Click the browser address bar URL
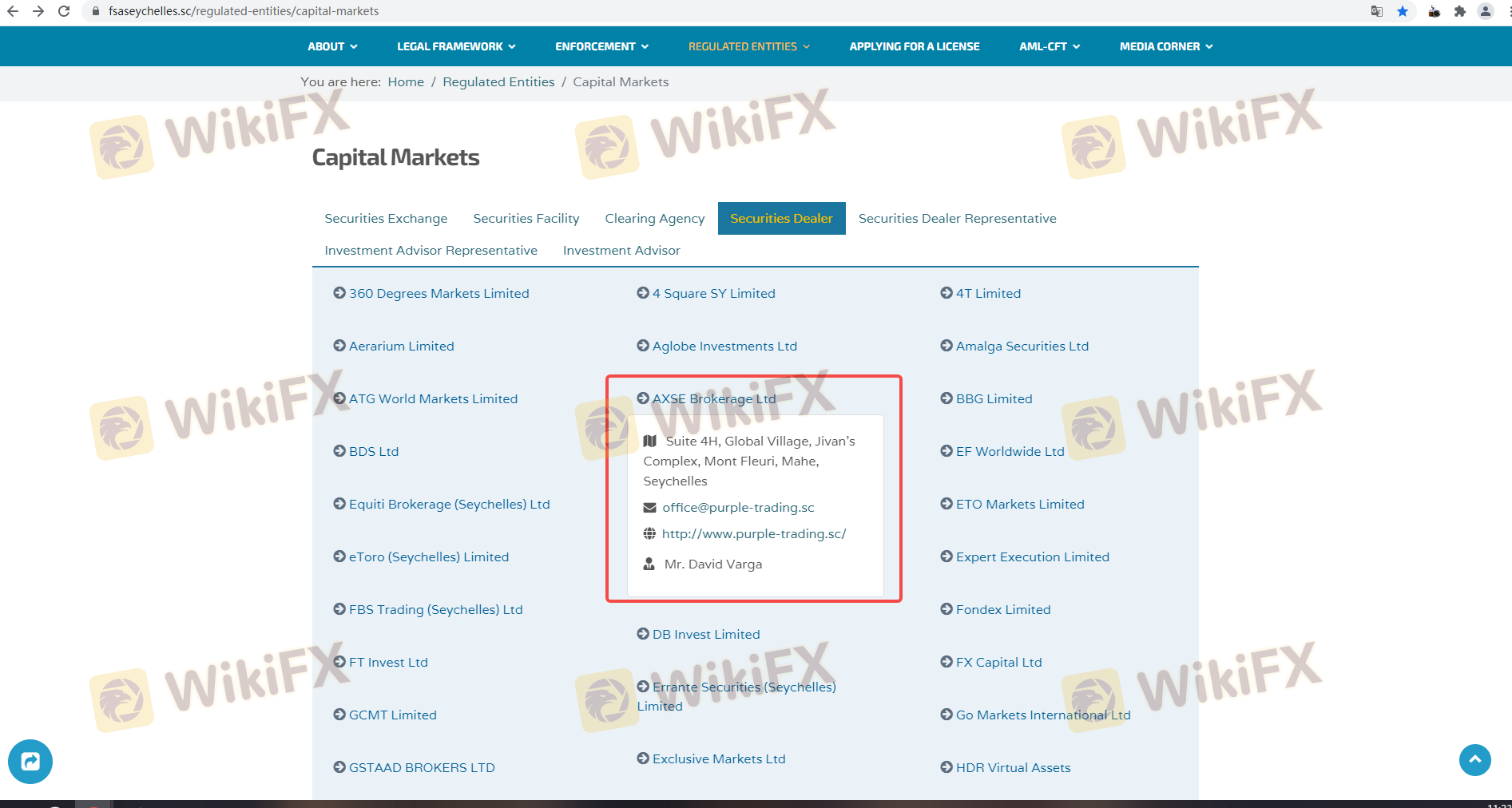Screen dimensions: 1512x808 point(244,11)
